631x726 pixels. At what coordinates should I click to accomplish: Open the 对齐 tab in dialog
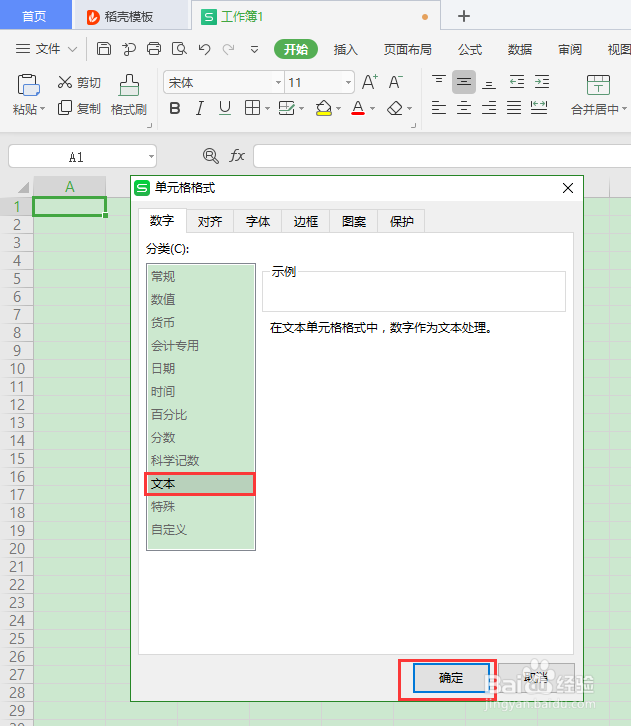(210, 221)
